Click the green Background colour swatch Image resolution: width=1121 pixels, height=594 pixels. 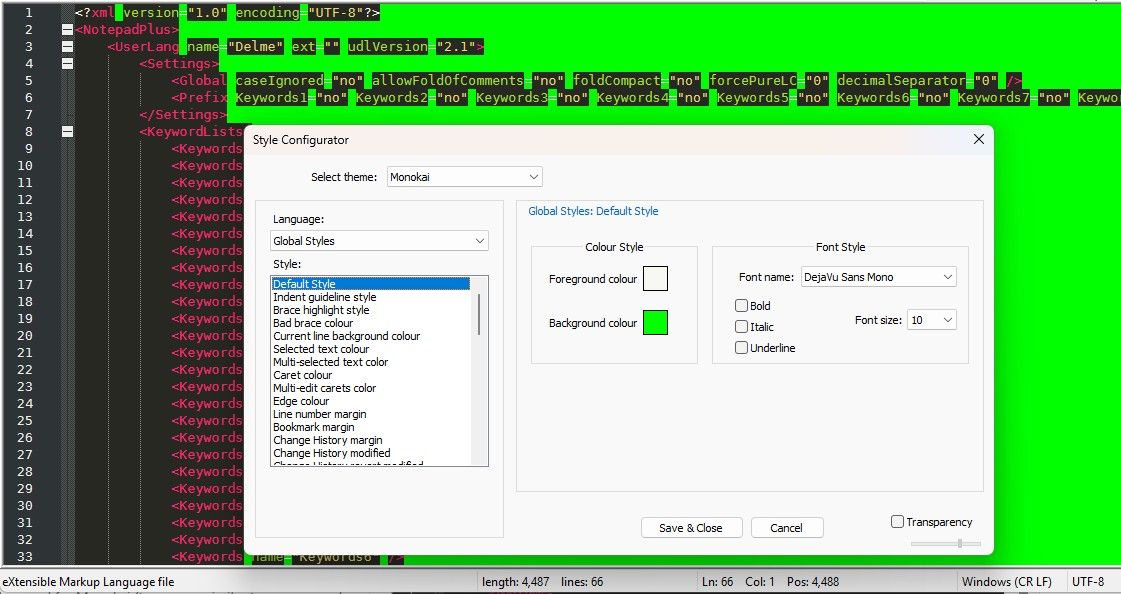pos(656,322)
